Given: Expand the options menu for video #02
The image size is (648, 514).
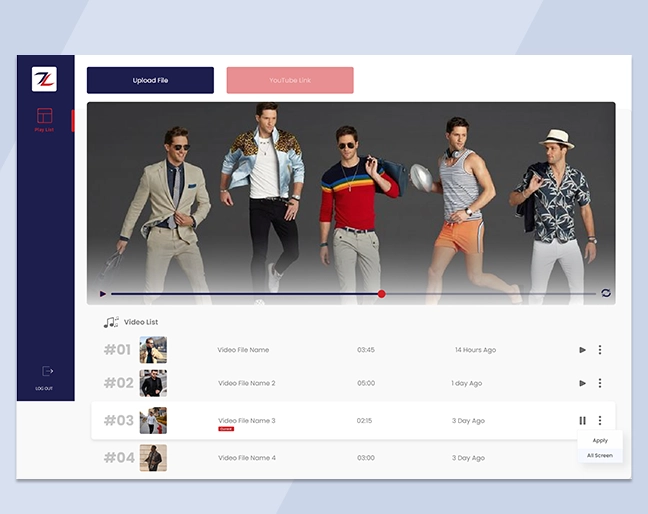Looking at the screenshot, I should (x=600, y=383).
